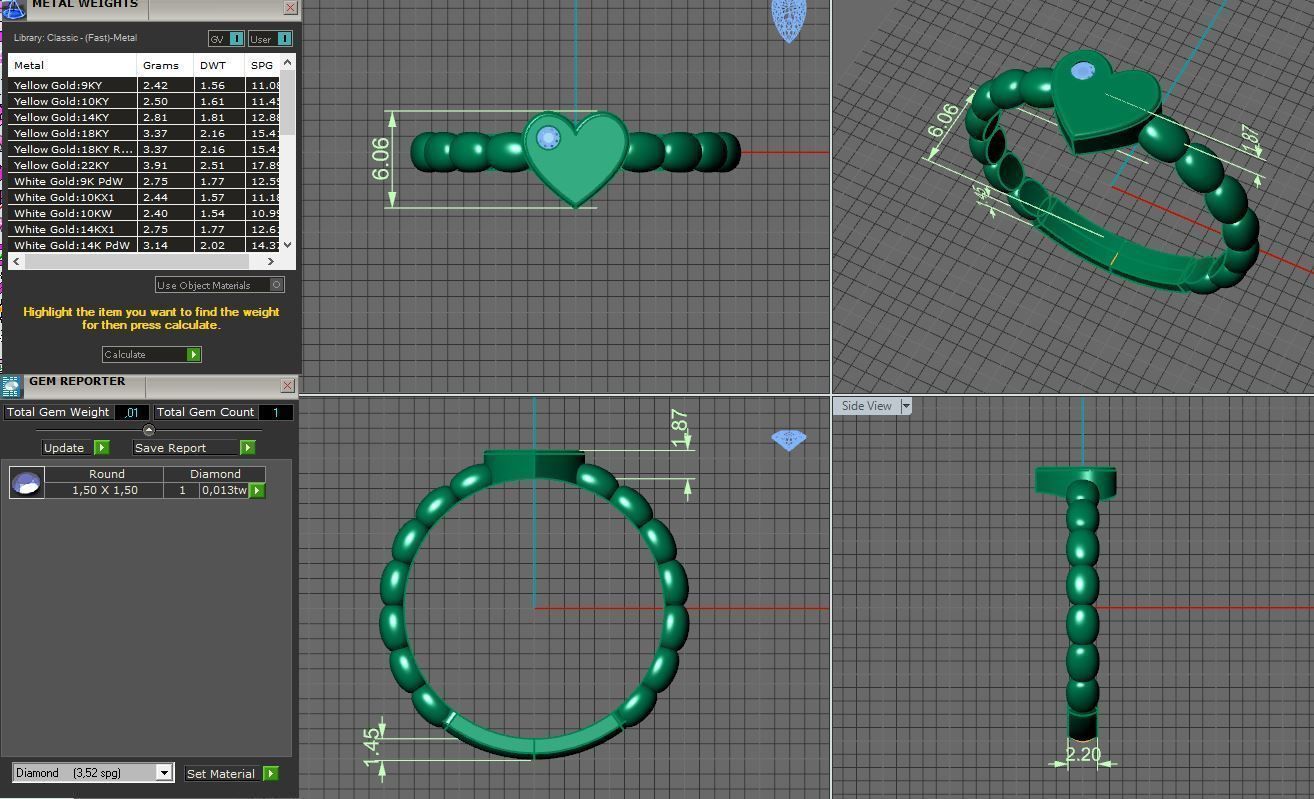1314x799 pixels.
Task: Click the Metal Weights panel logo icon
Action: 13,9
